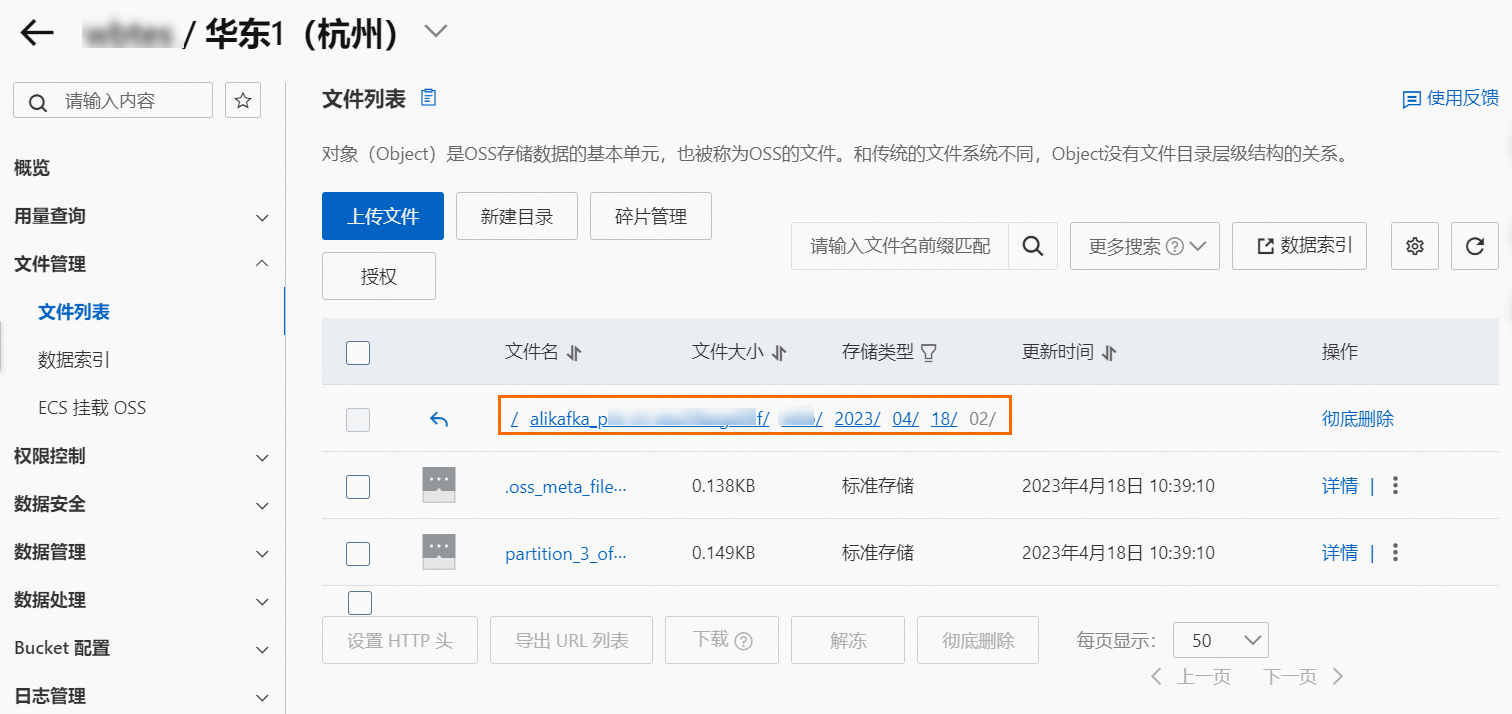Screen dimensions: 1512x714
Task: Click the refresh icon button
Action: tap(1475, 246)
